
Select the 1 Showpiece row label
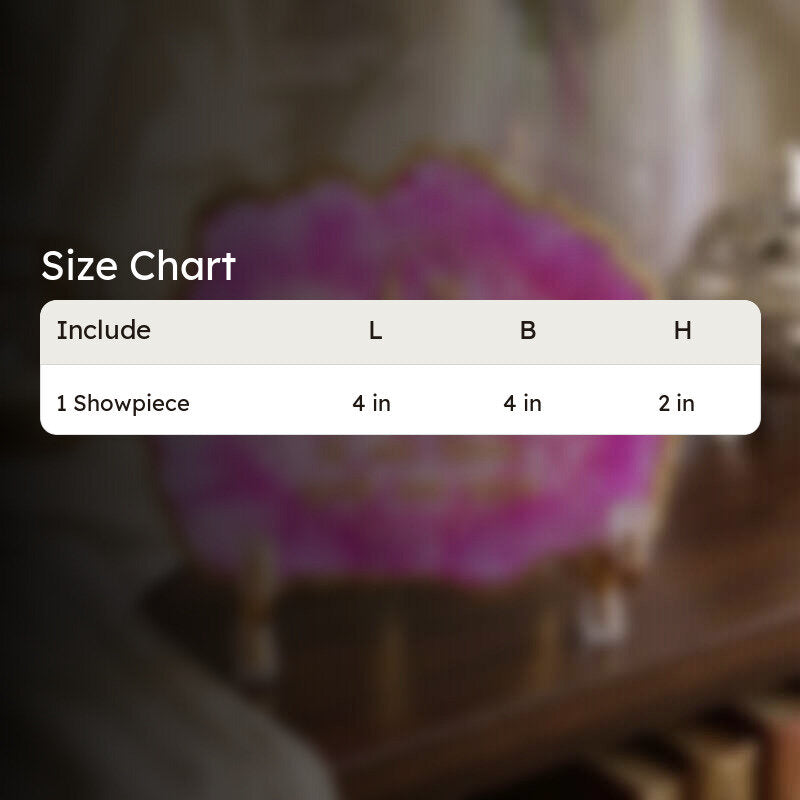pyautogui.click(x=123, y=404)
